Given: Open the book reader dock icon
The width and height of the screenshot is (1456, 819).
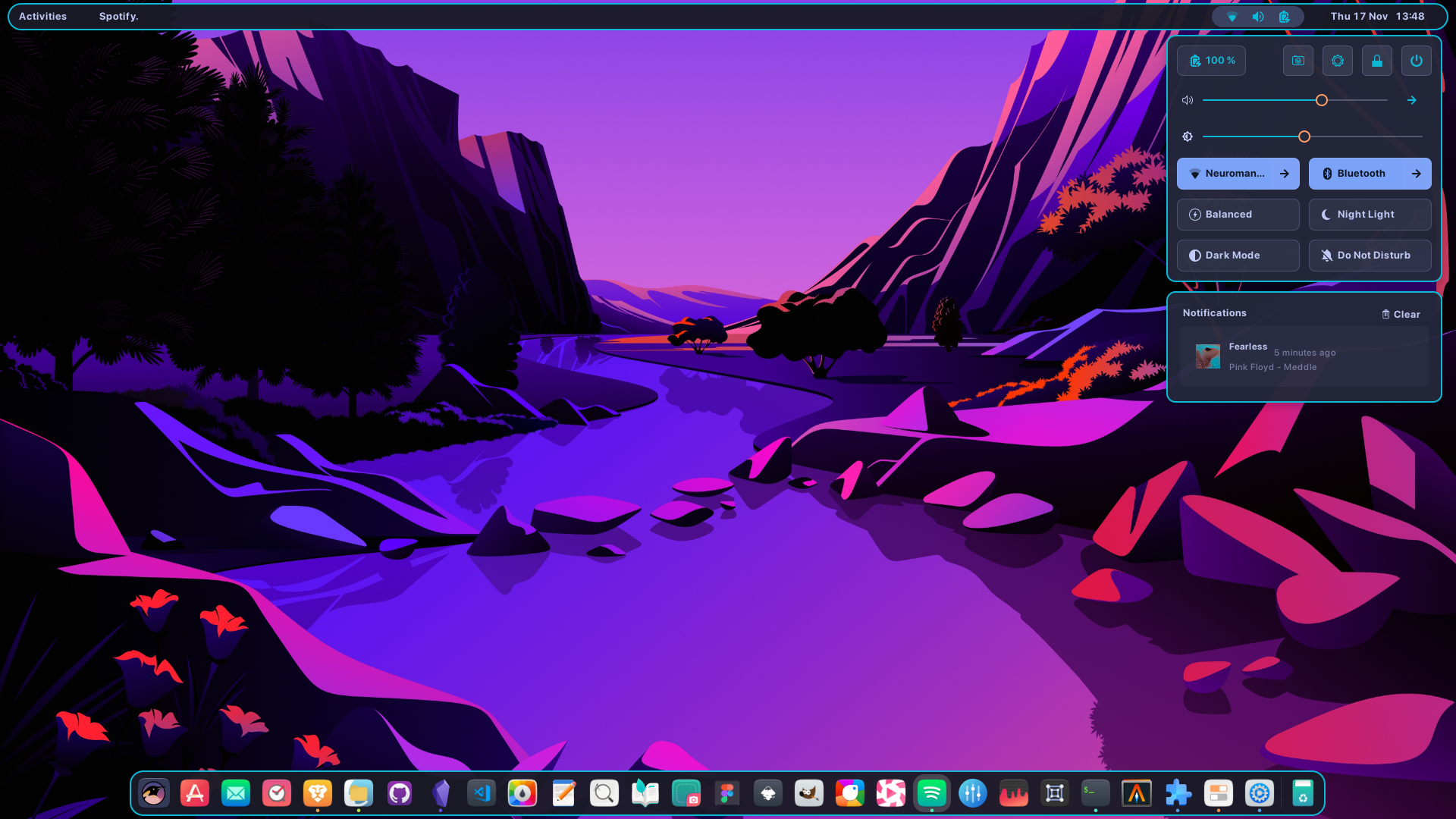Looking at the screenshot, I should [x=645, y=793].
